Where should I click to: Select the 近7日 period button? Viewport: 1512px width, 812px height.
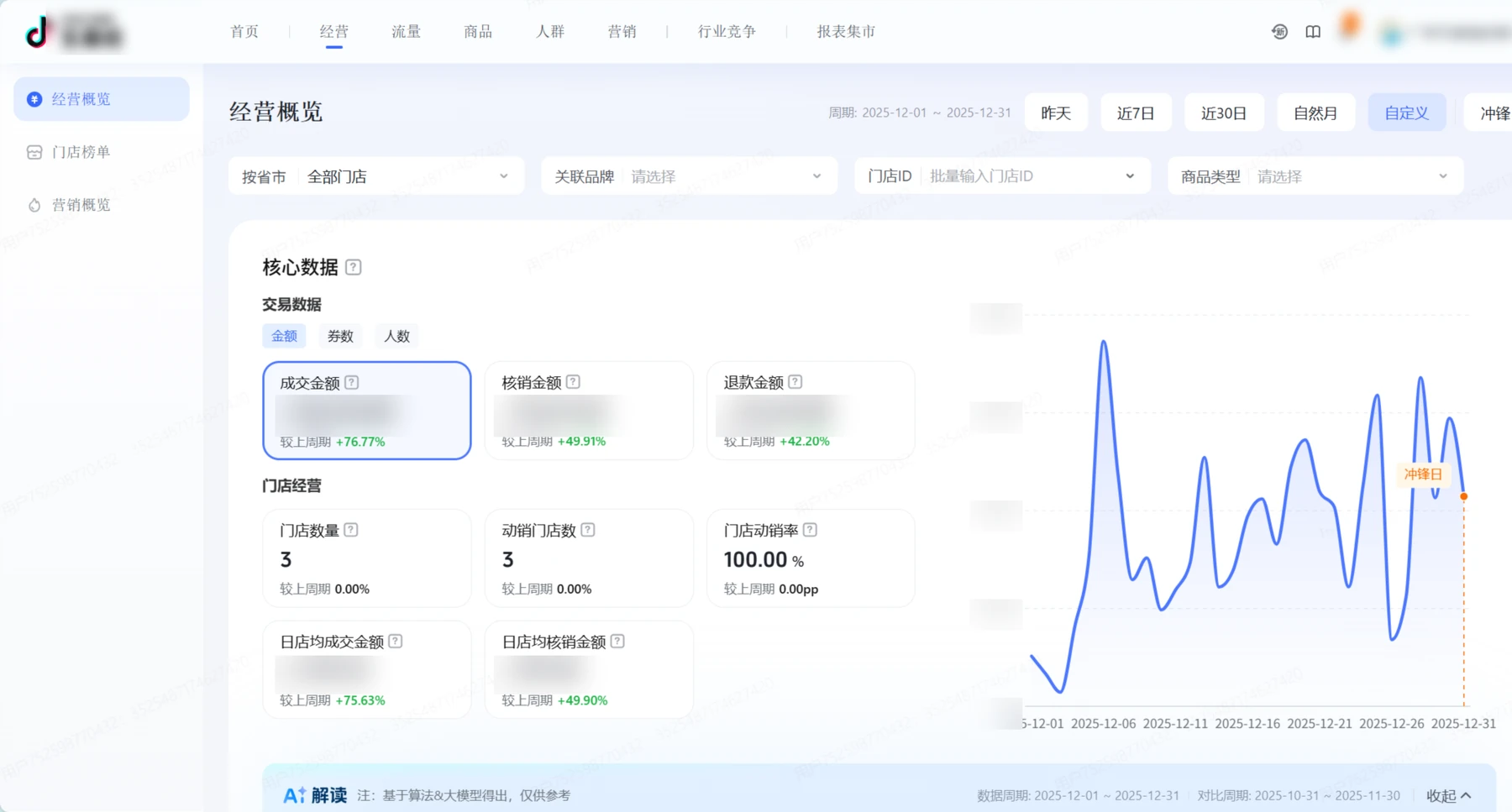[1136, 113]
